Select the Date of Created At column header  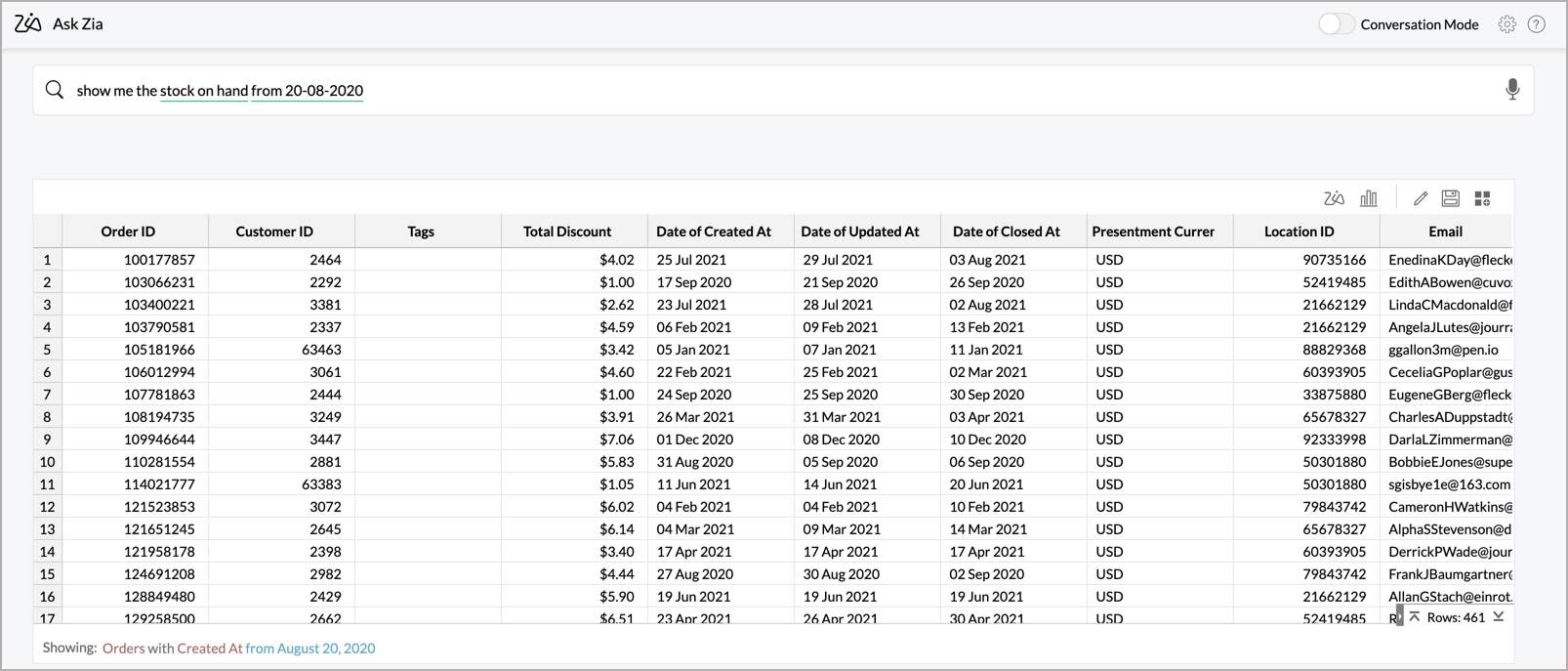coord(713,231)
